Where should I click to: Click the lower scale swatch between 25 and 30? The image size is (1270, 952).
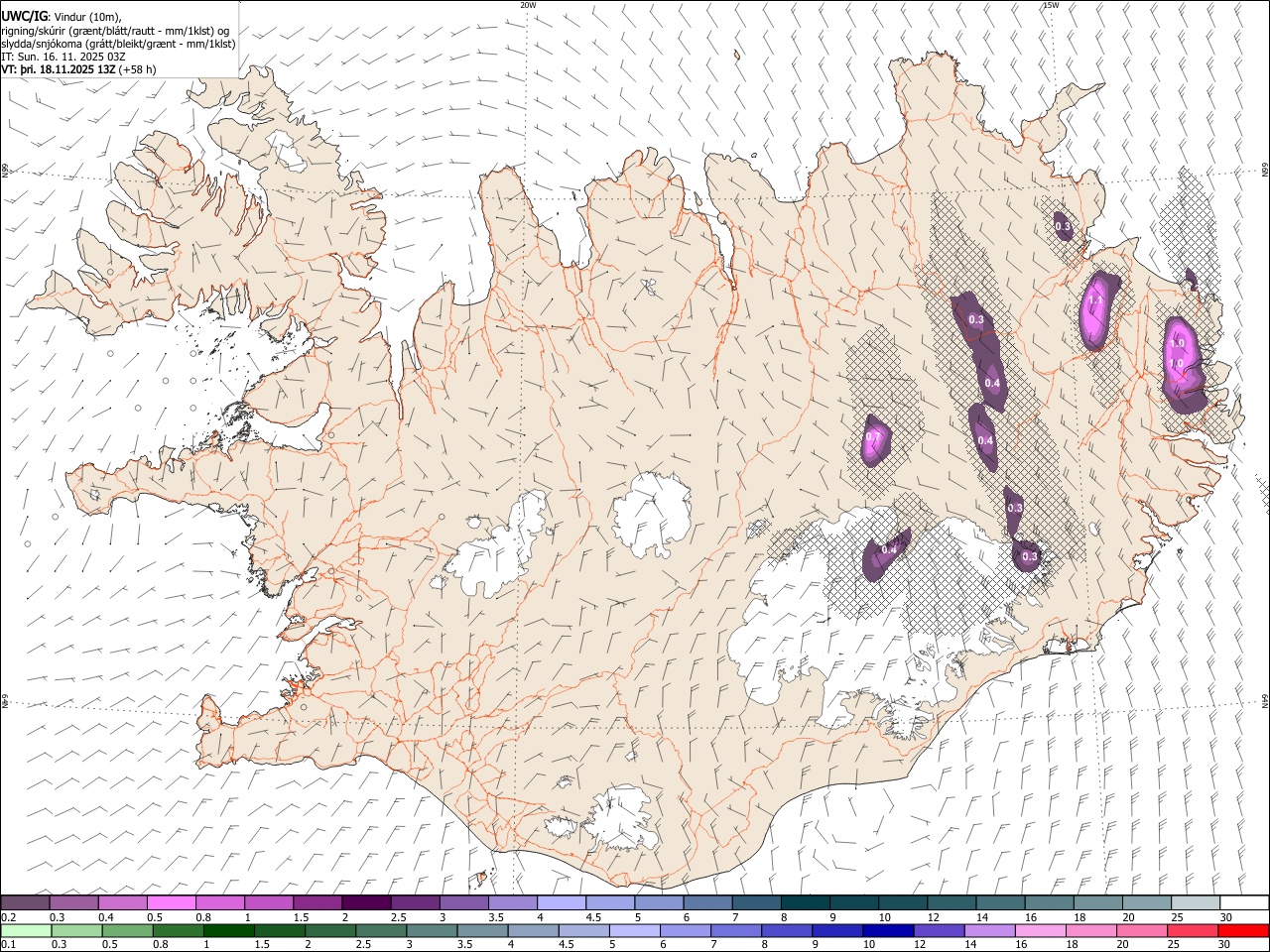[1191, 930]
